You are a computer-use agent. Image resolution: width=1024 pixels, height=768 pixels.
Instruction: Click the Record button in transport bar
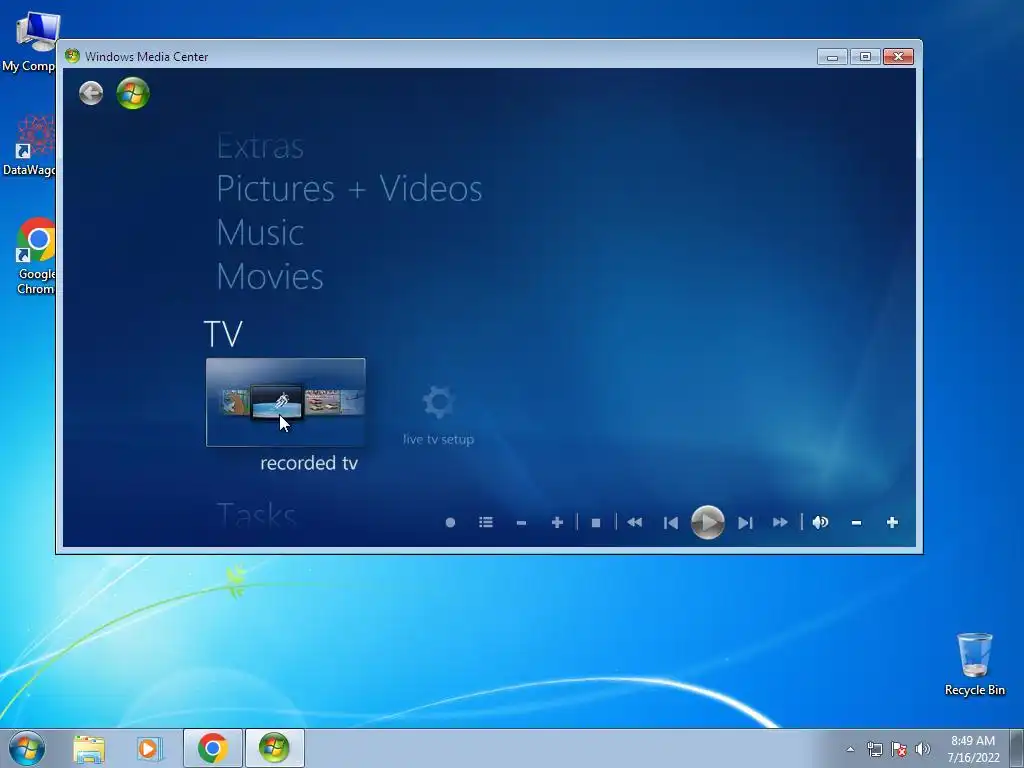coord(450,522)
